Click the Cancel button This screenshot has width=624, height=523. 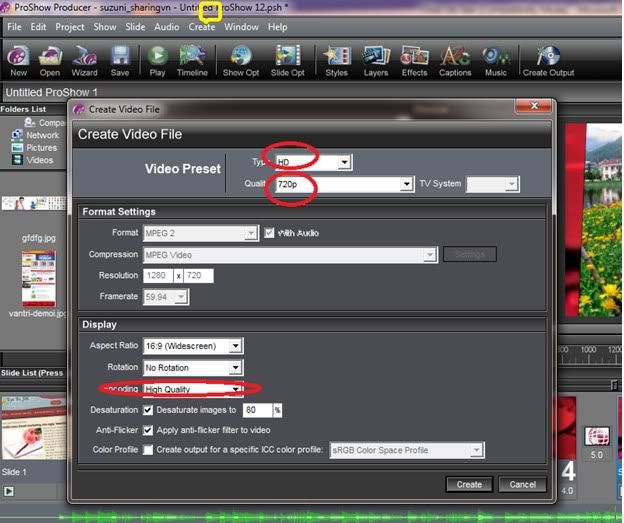pyautogui.click(x=522, y=484)
